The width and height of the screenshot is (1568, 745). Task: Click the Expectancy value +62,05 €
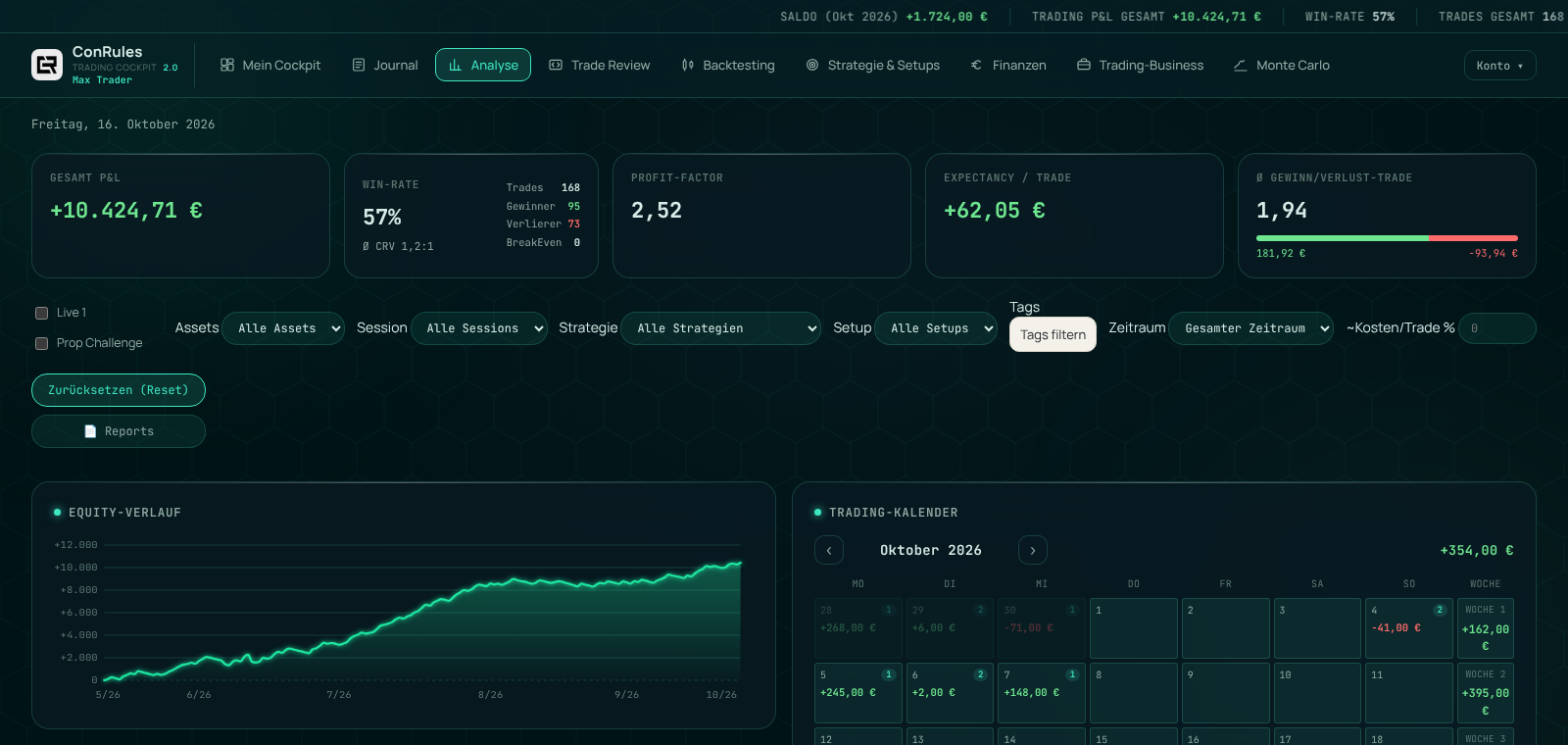pos(995,211)
